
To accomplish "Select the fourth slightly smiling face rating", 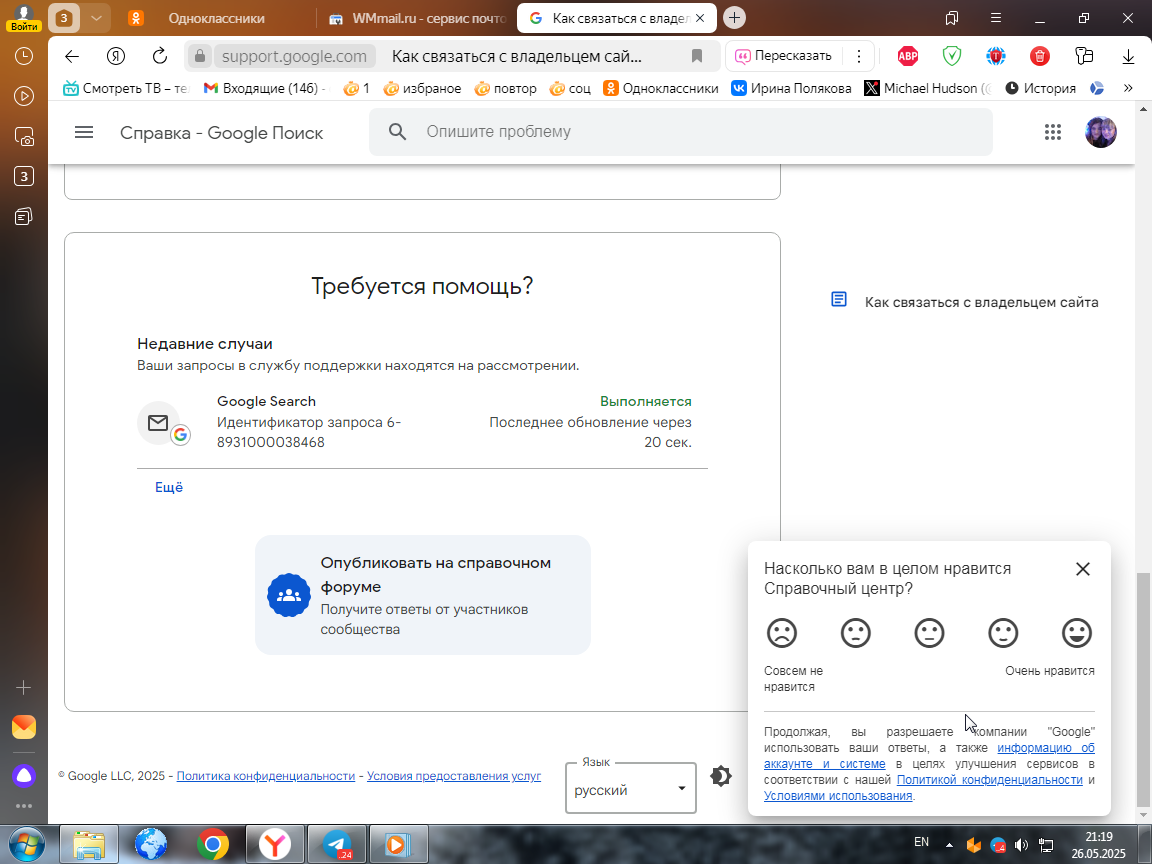I will click(1003, 633).
